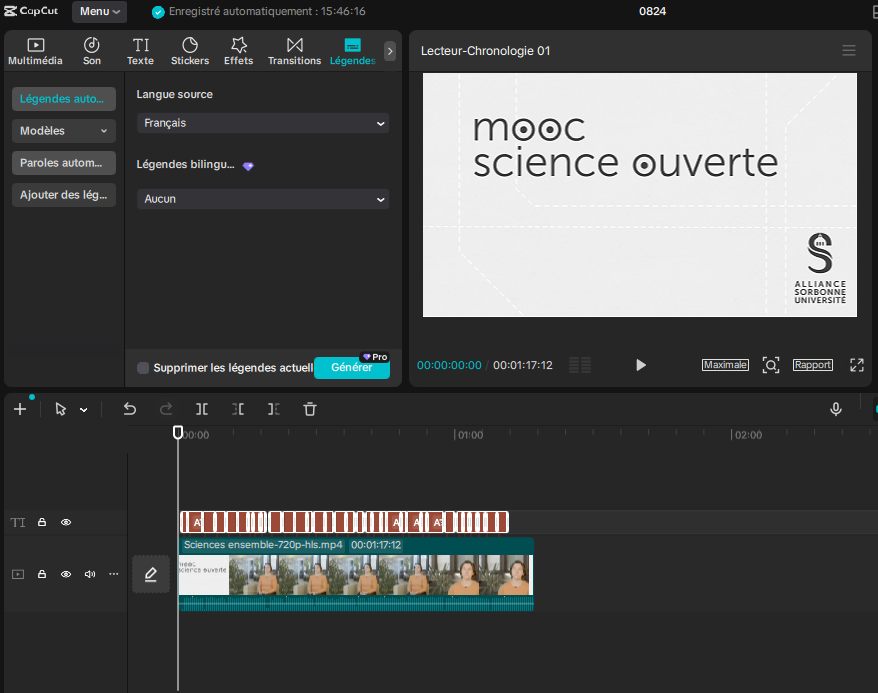Play the video preview
The image size is (878, 693).
641,365
